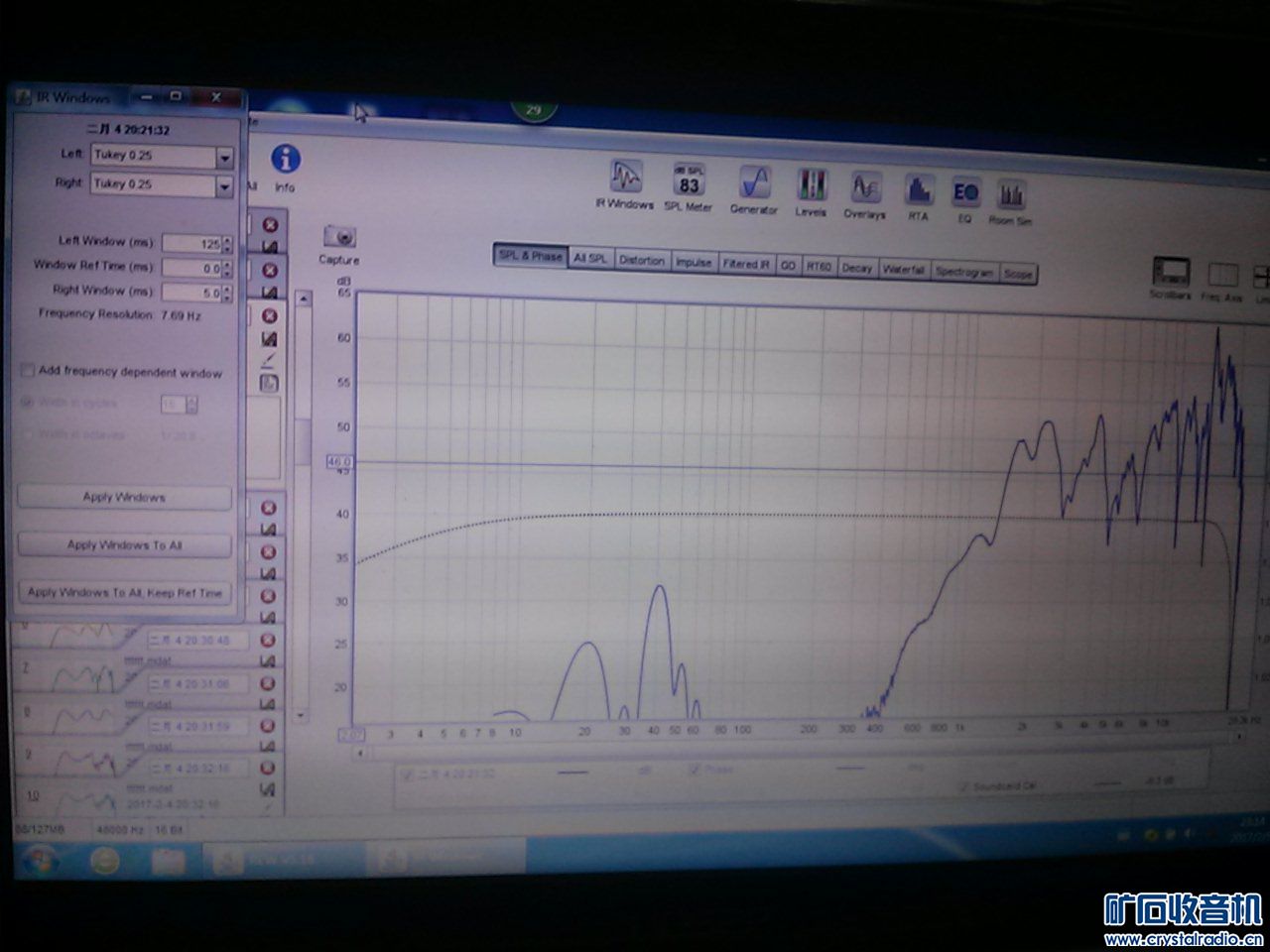Click the Window Ref Time value field
This screenshot has height=952, width=1270.
click(191, 268)
